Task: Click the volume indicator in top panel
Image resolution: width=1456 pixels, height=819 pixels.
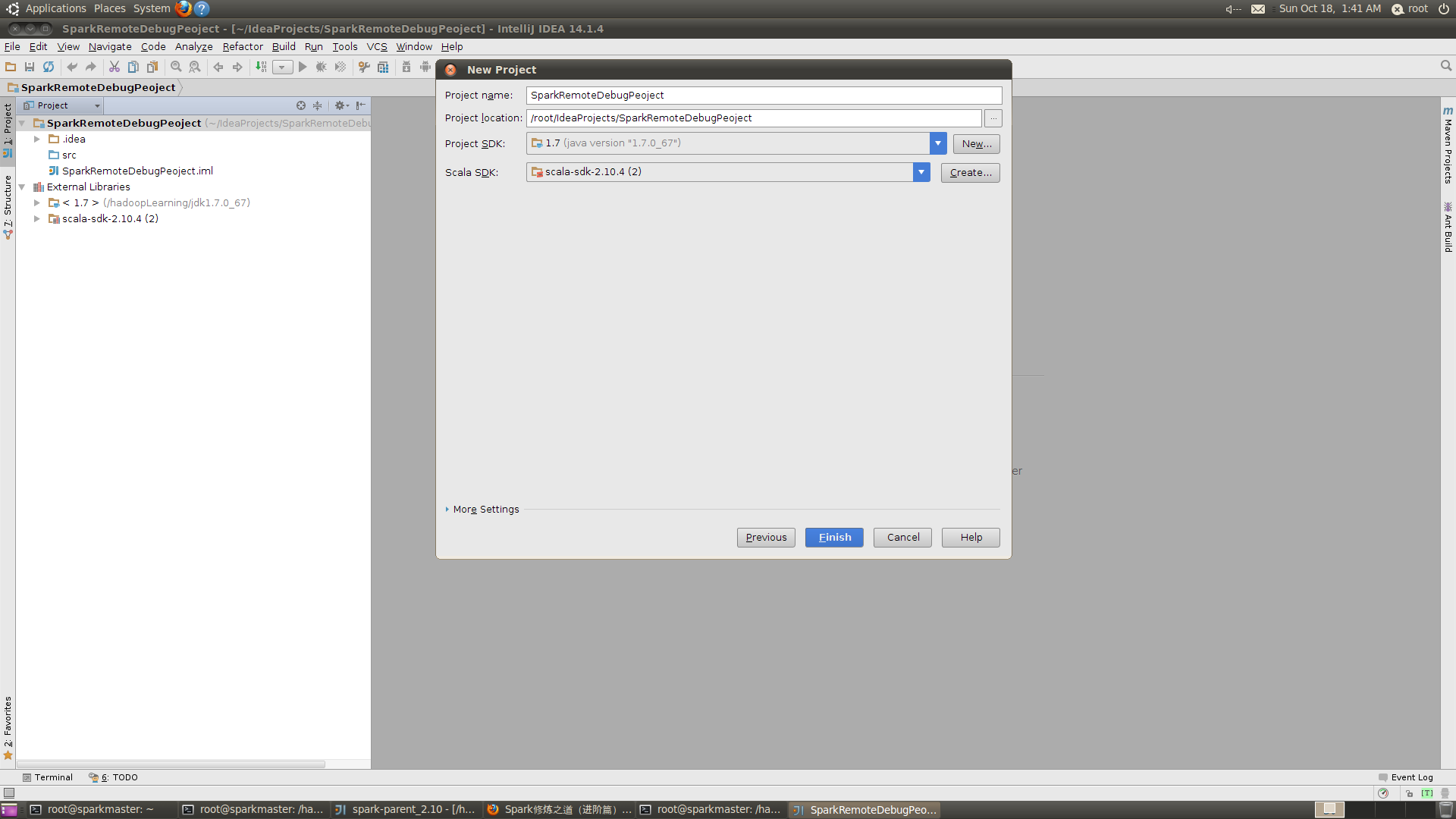Action: tap(1233, 9)
